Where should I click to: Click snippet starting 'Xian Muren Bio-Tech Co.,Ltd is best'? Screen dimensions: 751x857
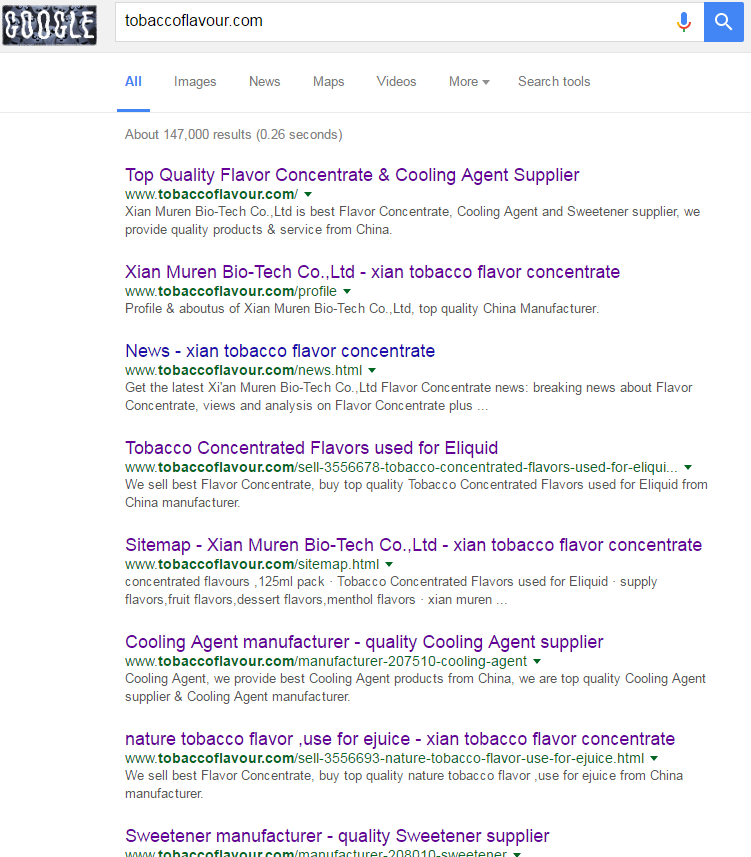point(413,220)
